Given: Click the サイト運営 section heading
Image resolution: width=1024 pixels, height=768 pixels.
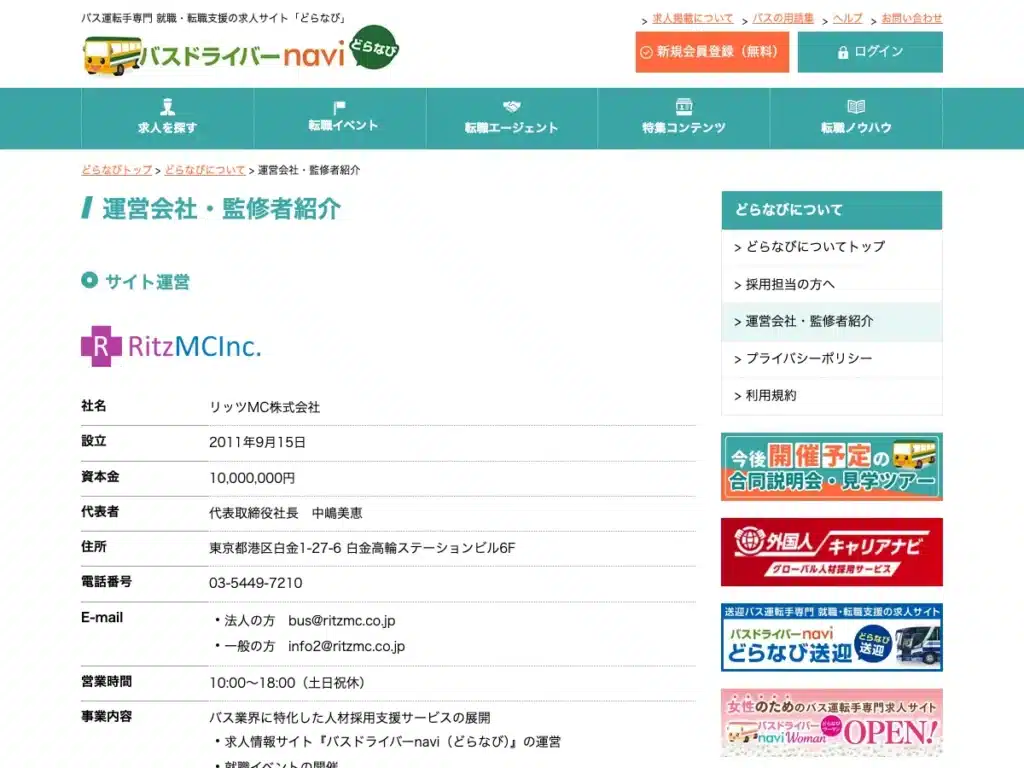Looking at the screenshot, I should click(x=147, y=281).
